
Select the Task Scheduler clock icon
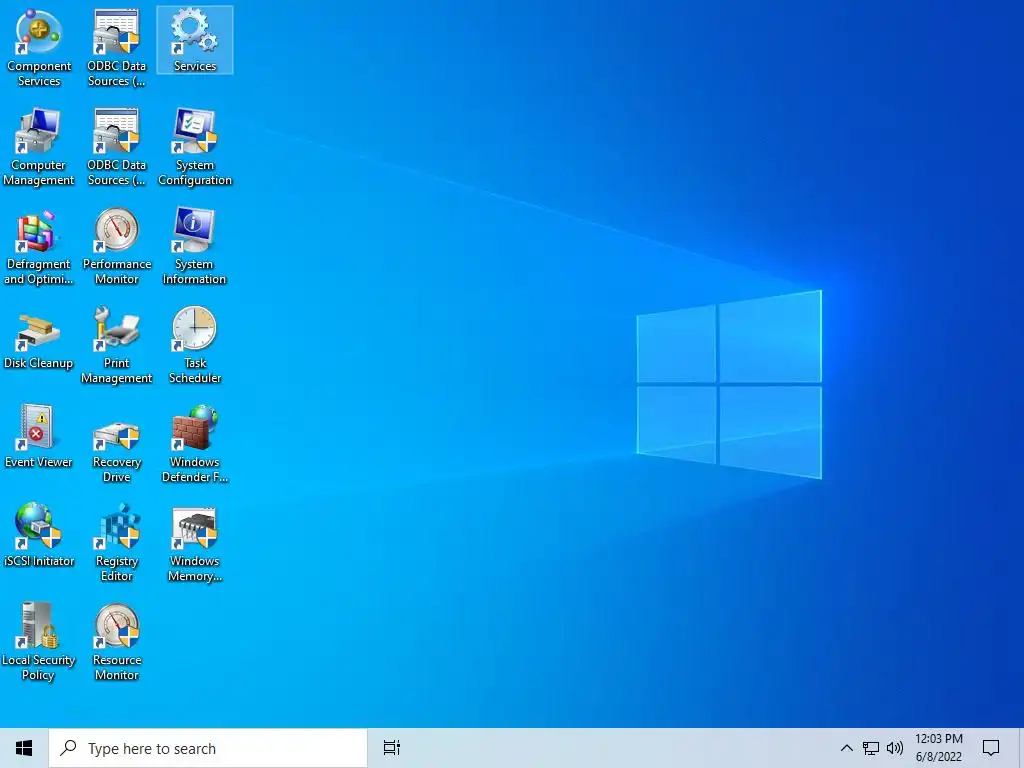tap(195, 328)
